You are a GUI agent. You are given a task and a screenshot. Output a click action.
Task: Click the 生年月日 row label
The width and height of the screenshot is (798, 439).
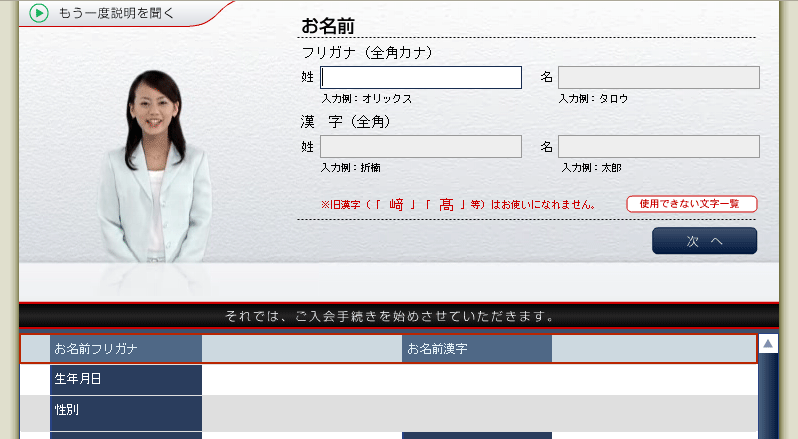click(126, 380)
